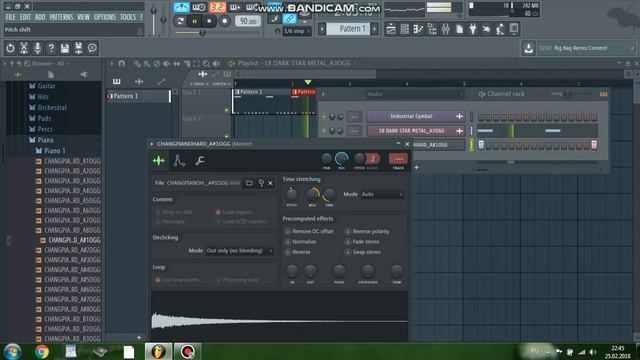Open the envelope instrument settings tab icon
Viewport: 640px width, 360px height.
179,160
